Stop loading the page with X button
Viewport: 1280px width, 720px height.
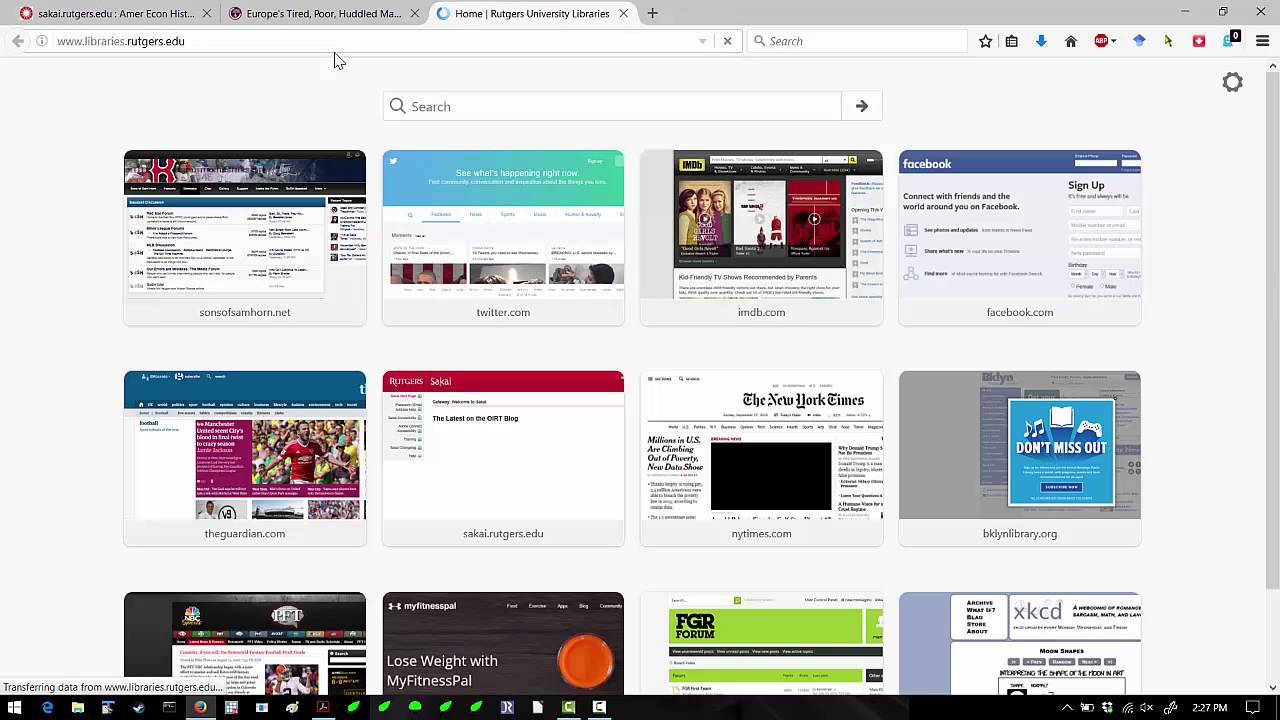[727, 41]
